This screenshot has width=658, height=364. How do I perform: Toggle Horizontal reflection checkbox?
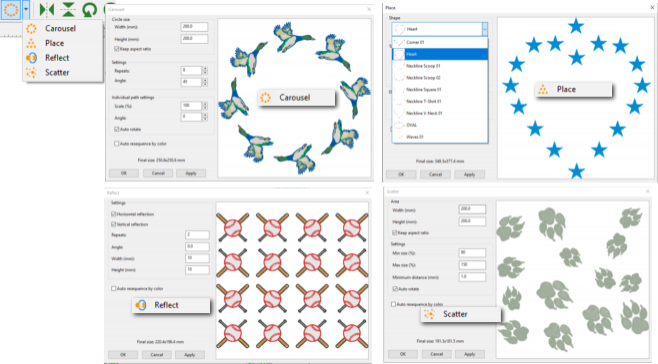(x=114, y=214)
